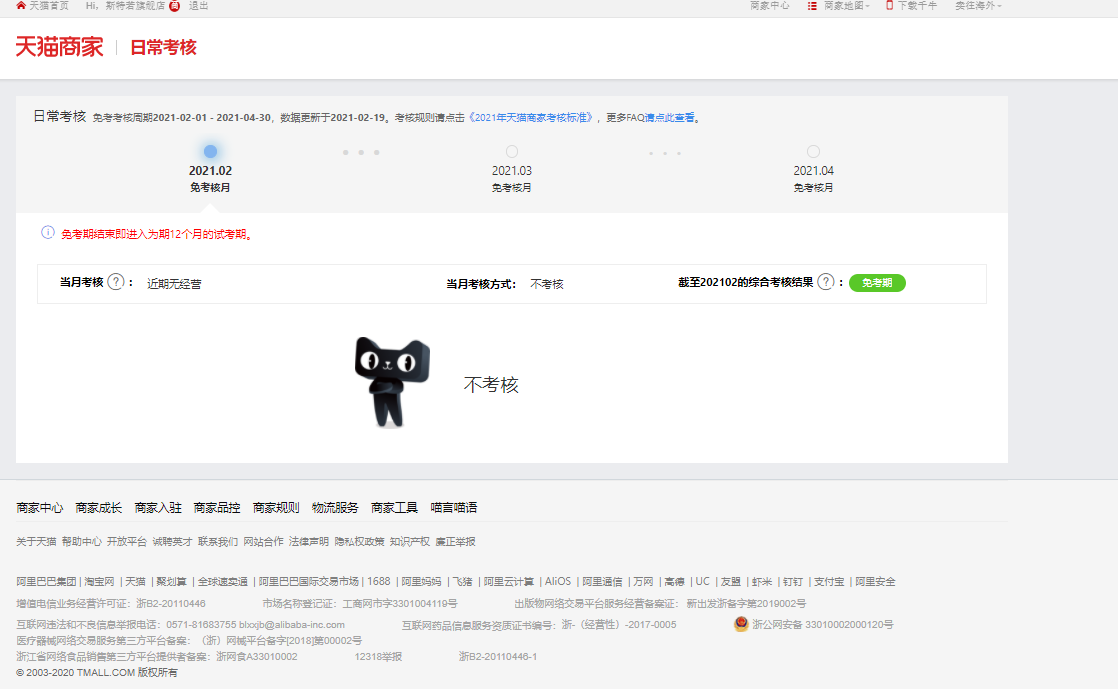Select the 2021.03 month circle marker

click(512, 151)
